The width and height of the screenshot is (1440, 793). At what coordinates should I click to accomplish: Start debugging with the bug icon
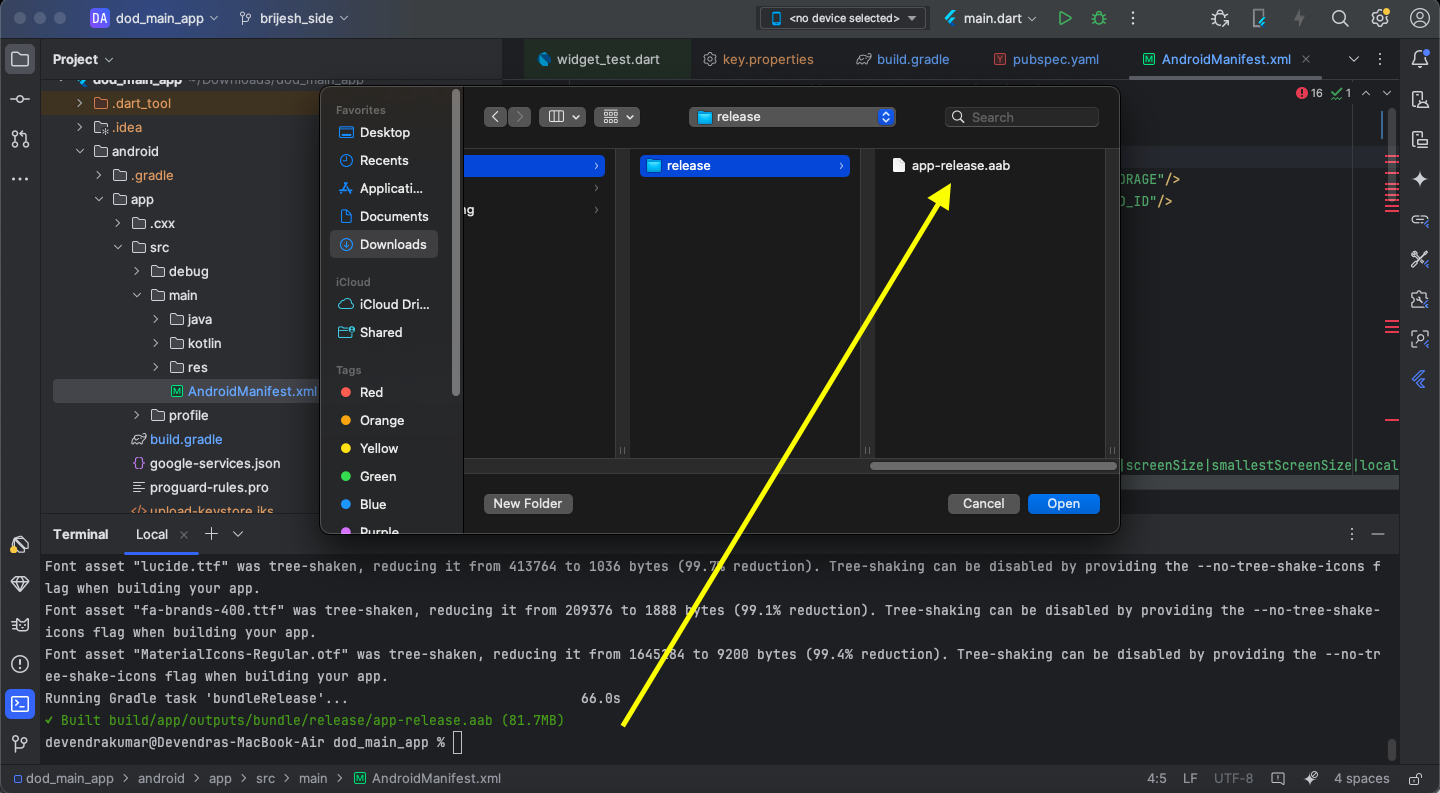point(1099,18)
